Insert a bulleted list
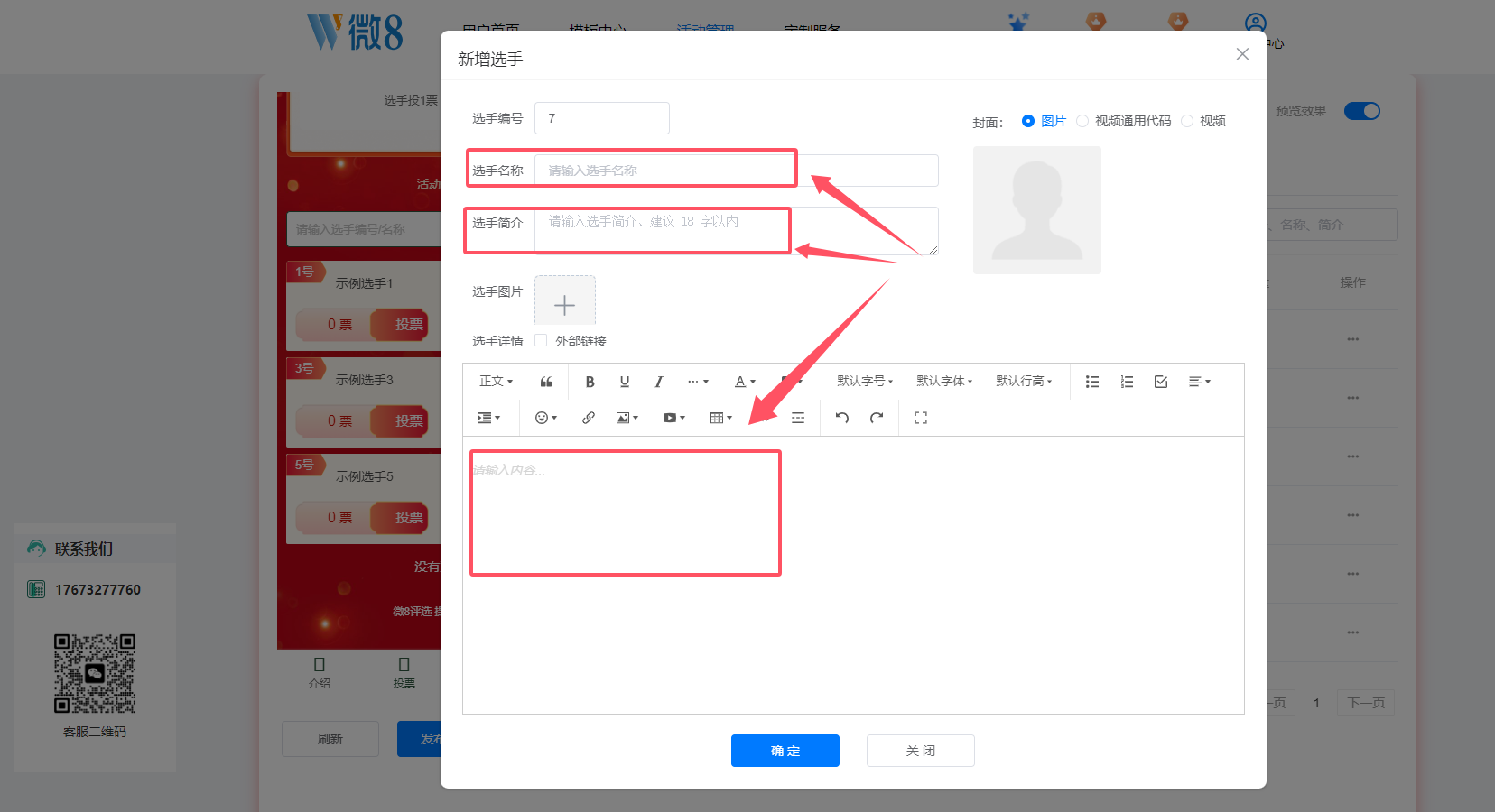 pos(1092,382)
